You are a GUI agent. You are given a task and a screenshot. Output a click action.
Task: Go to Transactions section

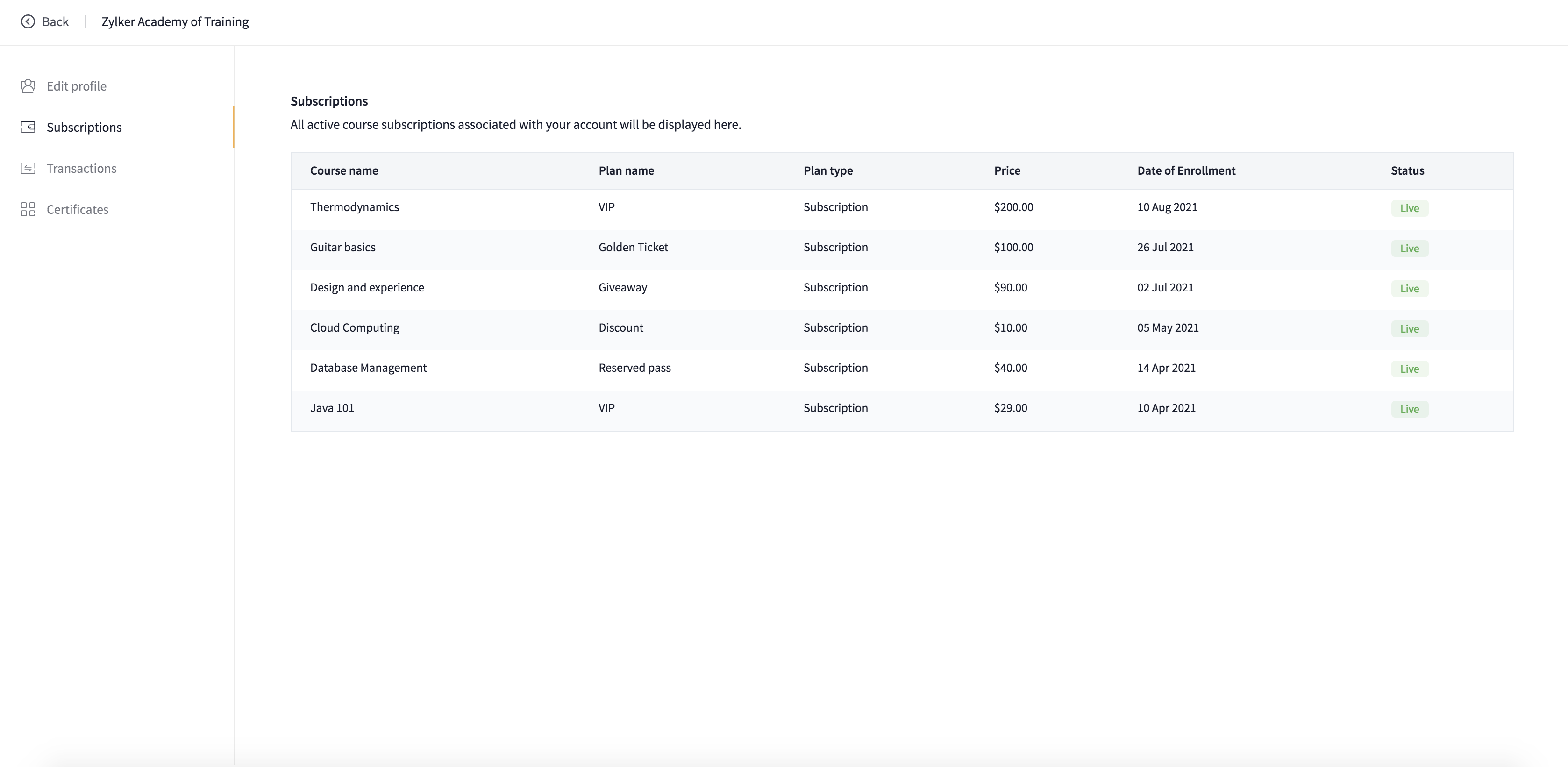pos(82,169)
